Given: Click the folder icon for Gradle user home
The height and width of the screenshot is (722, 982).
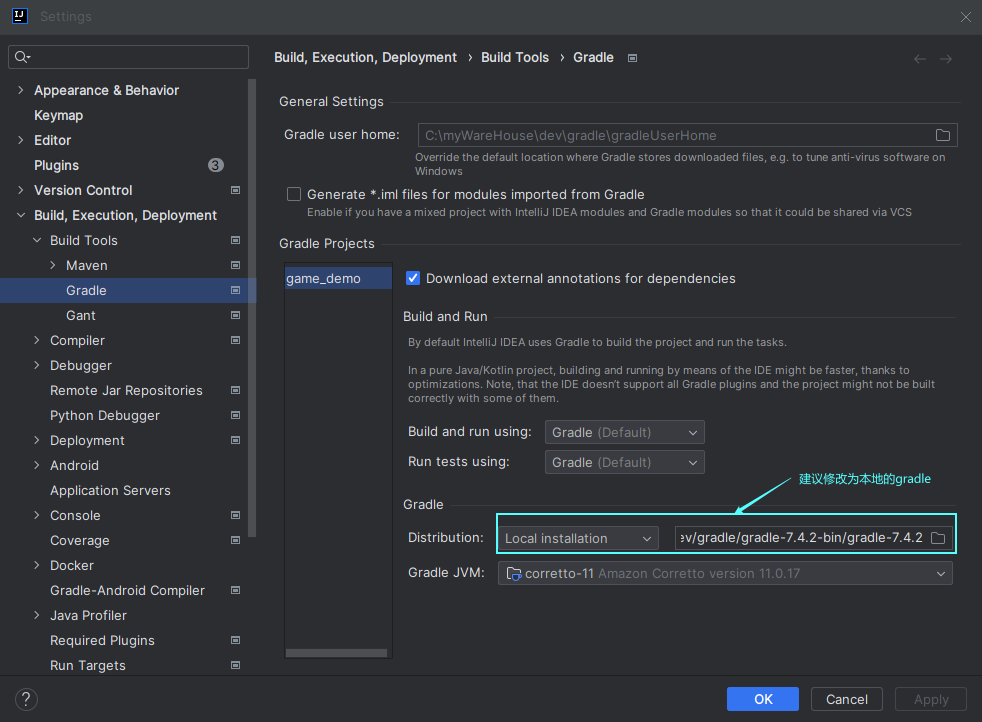Looking at the screenshot, I should [942, 135].
